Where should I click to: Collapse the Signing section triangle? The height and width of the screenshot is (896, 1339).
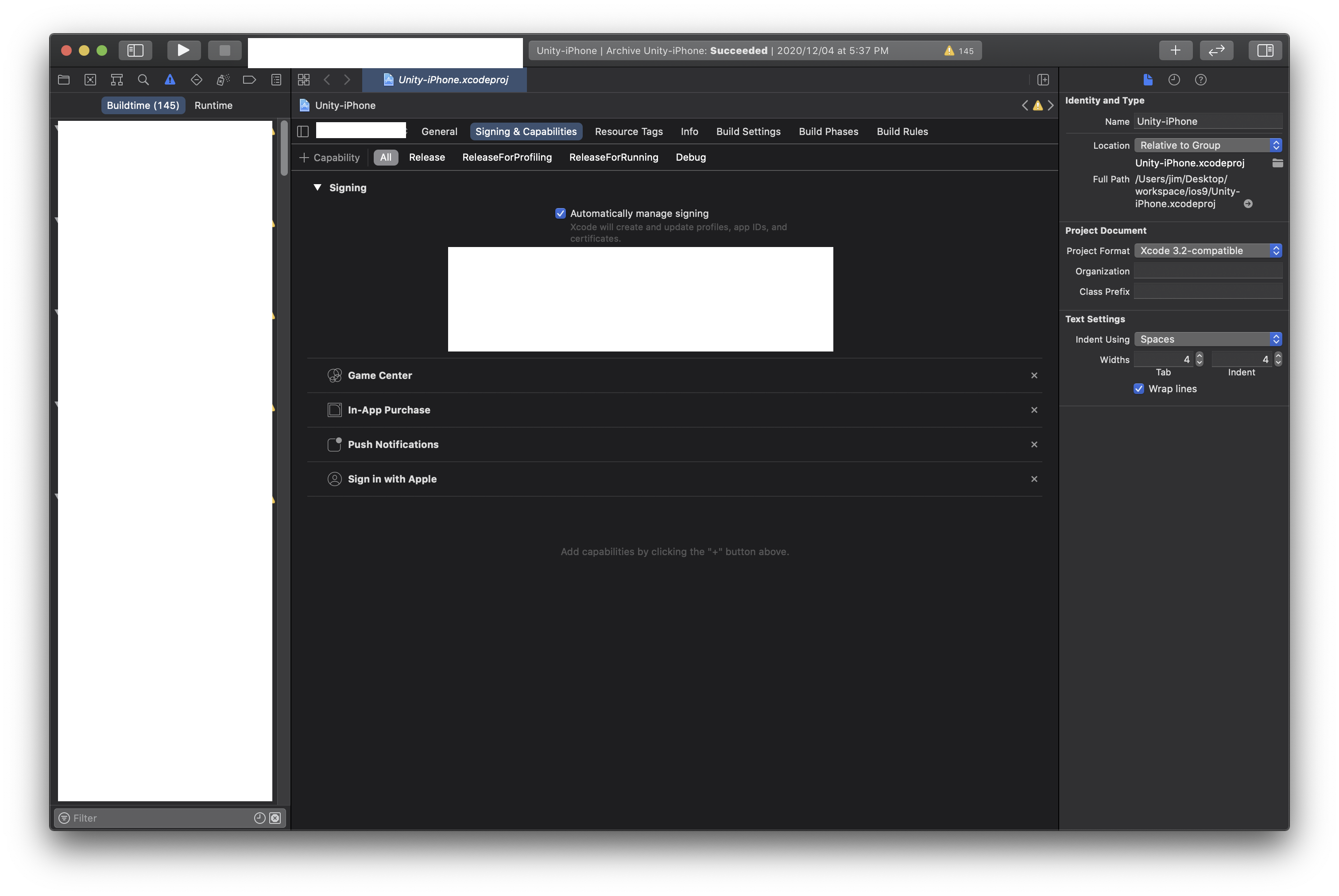click(318, 187)
